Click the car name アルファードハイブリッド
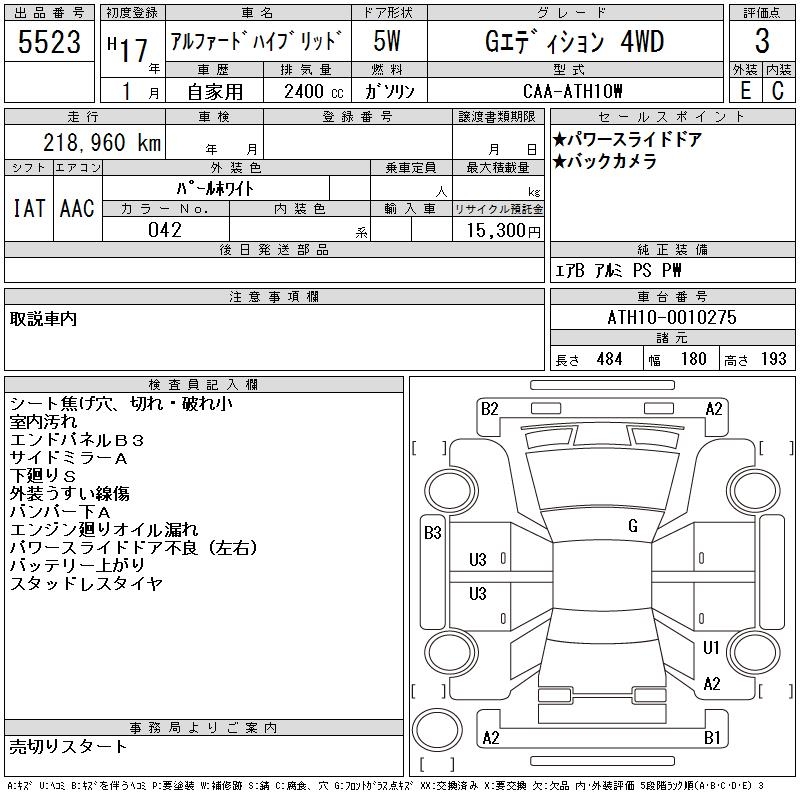The height and width of the screenshot is (800, 800). point(256,41)
